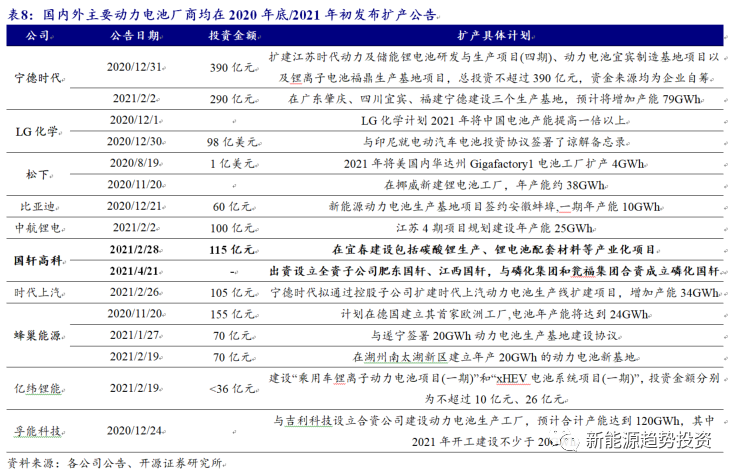Viewport: 735px width, 473px height.
Task: Click the 公告日期 column header
Action: tap(135, 36)
